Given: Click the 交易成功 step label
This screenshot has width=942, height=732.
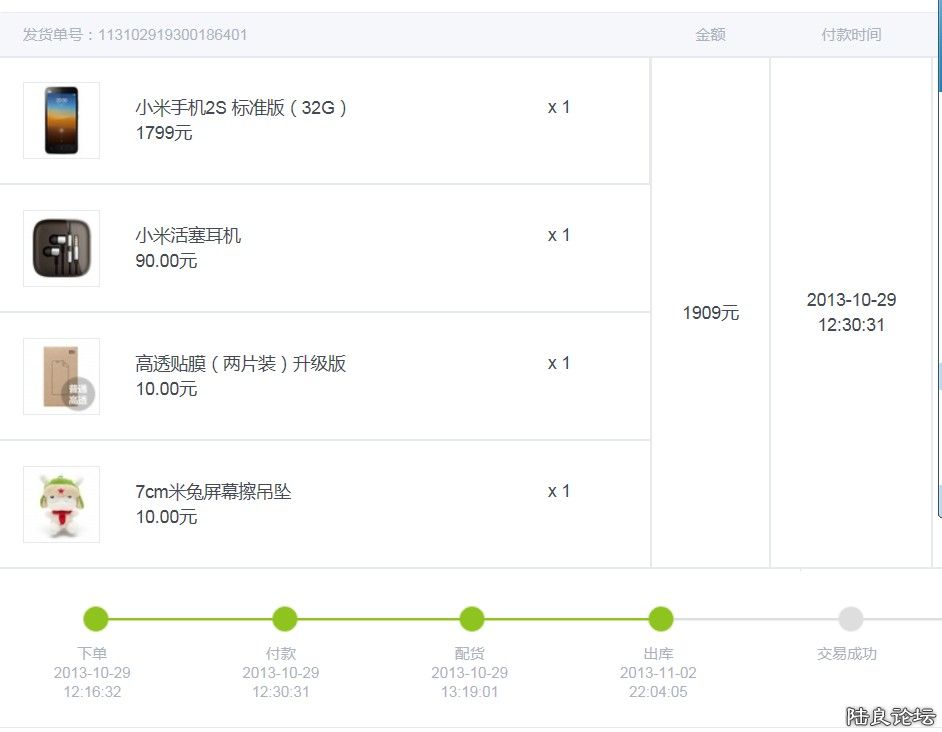Looking at the screenshot, I should 847,654.
